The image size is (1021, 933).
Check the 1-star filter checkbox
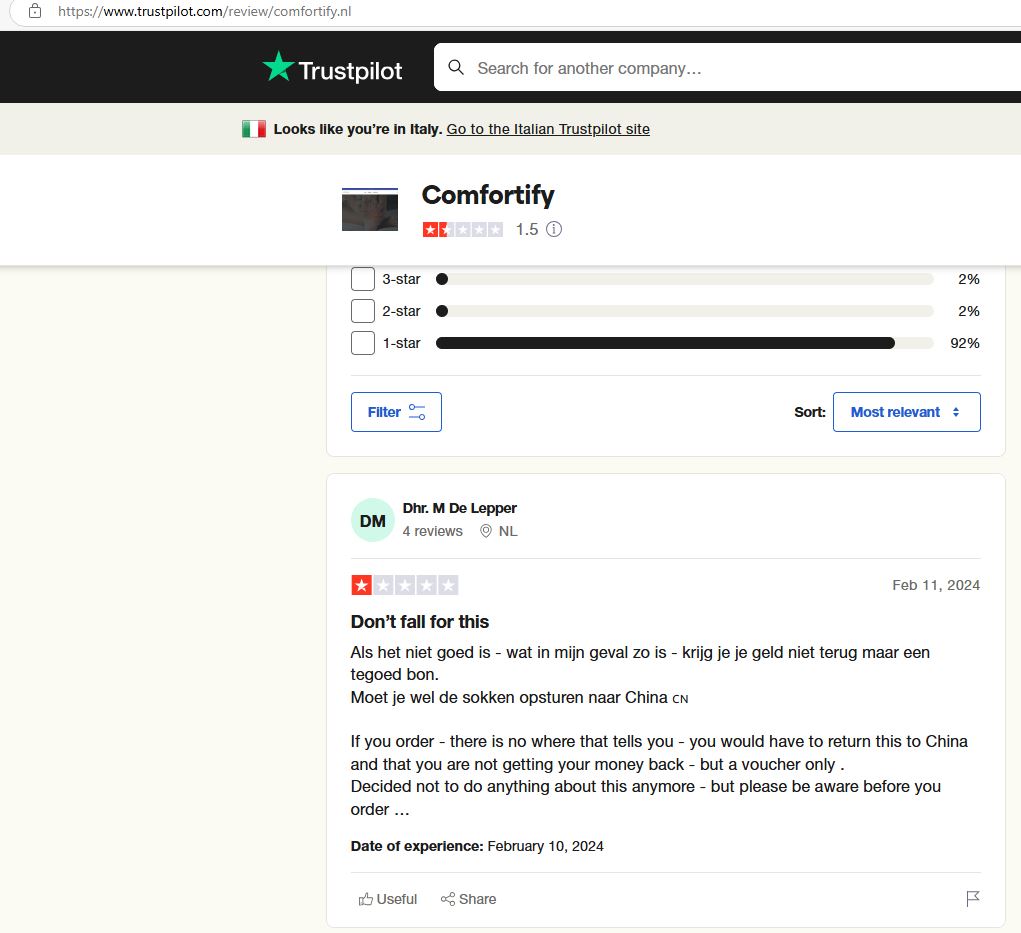(x=363, y=343)
